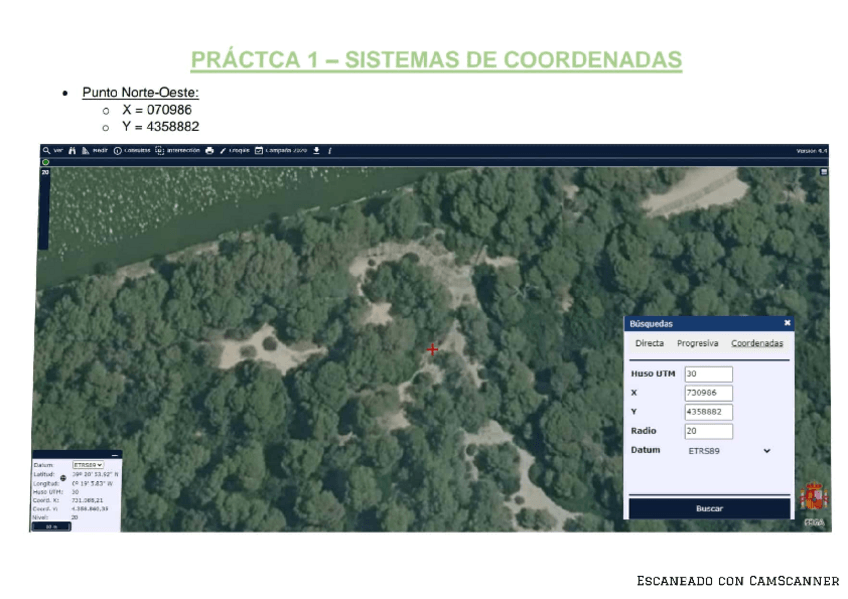Expand the Datum ETRS89 dropdown in Búsquedas

tap(767, 451)
